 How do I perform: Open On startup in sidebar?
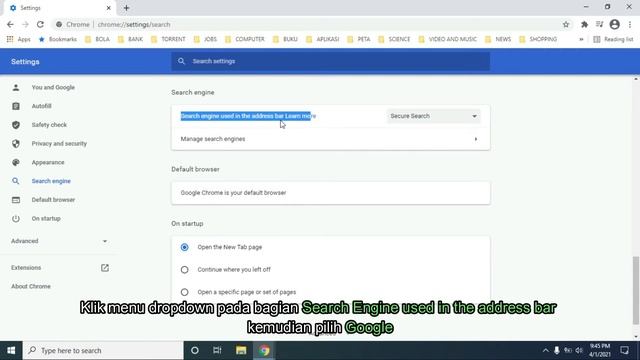click(x=46, y=218)
